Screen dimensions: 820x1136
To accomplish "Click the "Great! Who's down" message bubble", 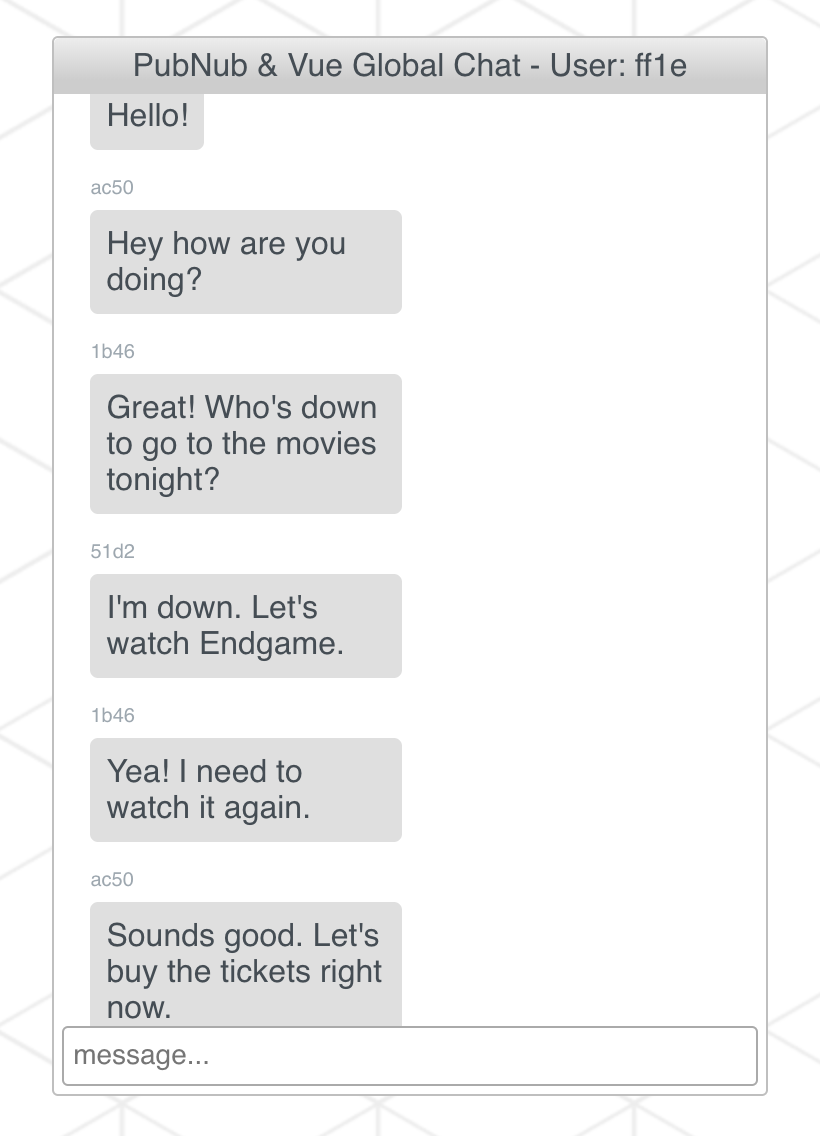I will pos(245,443).
